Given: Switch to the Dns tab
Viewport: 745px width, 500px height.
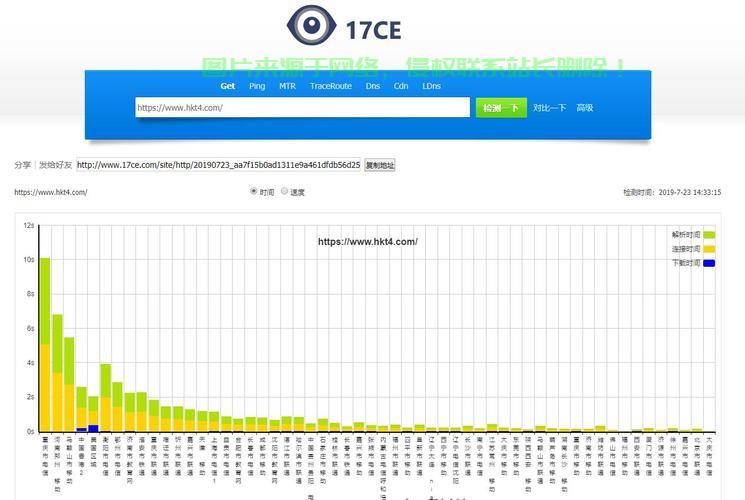Looking at the screenshot, I should pos(373,86).
